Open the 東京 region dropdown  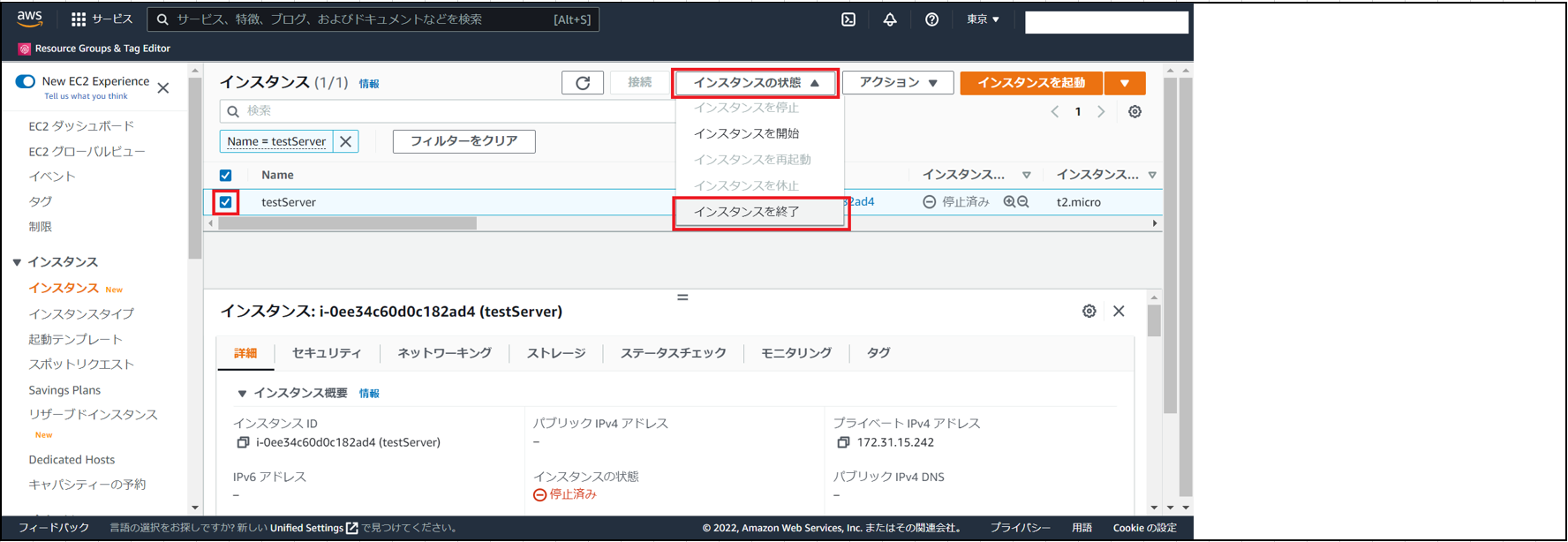click(x=983, y=19)
